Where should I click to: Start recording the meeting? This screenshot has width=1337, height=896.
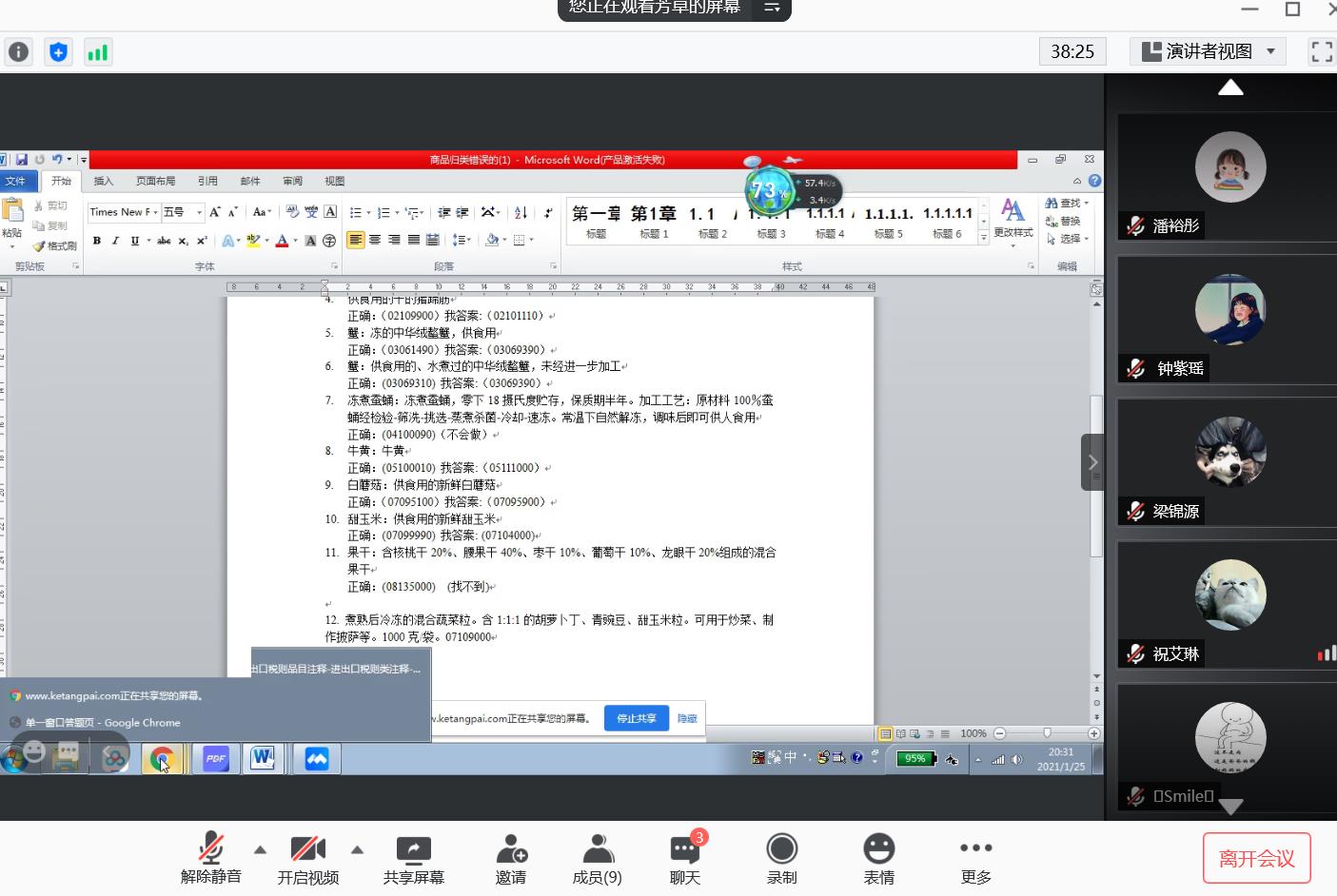781,858
